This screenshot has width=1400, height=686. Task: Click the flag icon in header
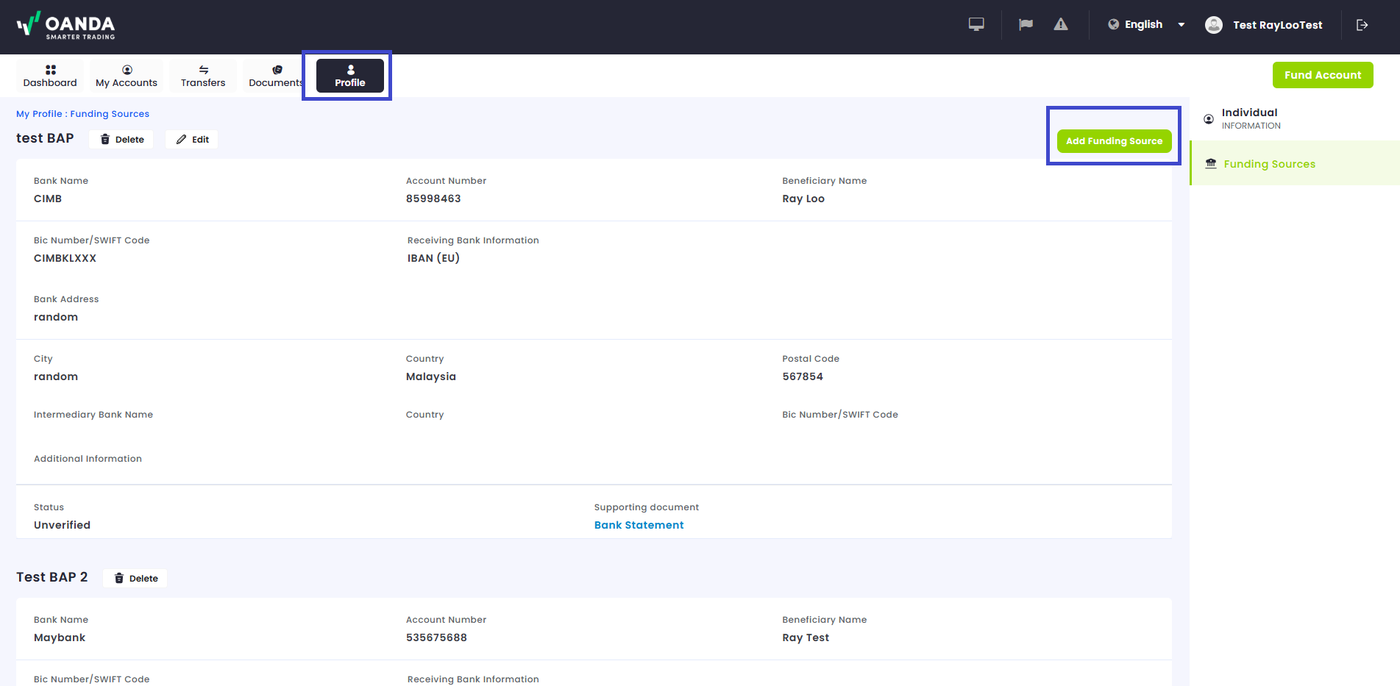[x=1026, y=25]
